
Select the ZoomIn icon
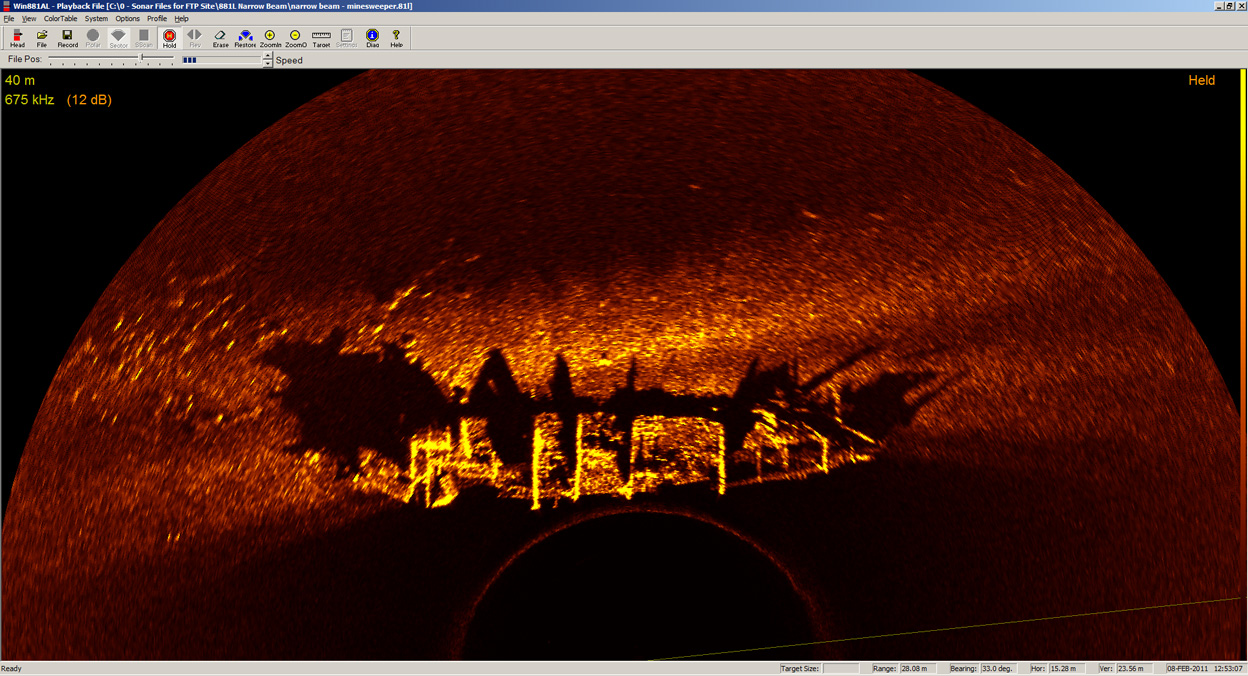[270, 37]
